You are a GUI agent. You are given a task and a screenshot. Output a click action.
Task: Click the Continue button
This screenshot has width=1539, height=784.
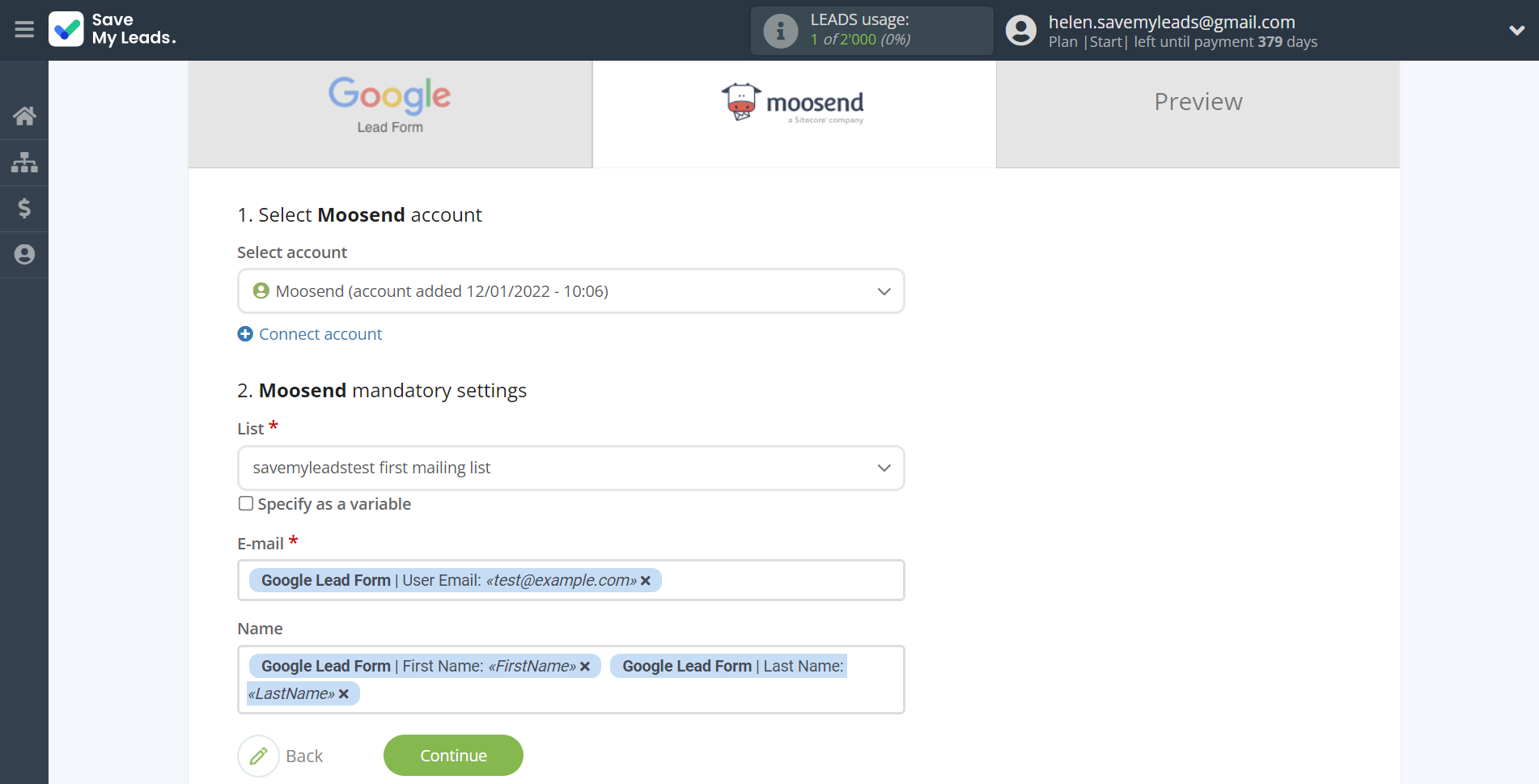pyautogui.click(x=453, y=756)
